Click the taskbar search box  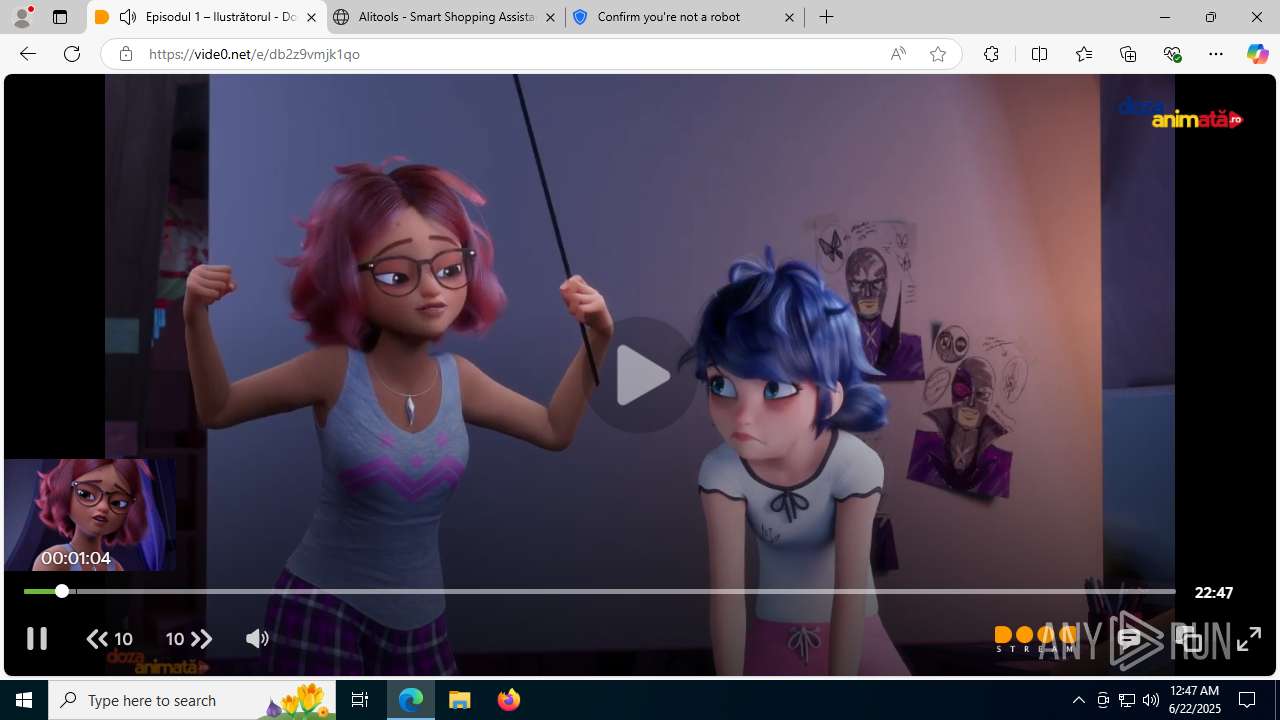coord(192,700)
